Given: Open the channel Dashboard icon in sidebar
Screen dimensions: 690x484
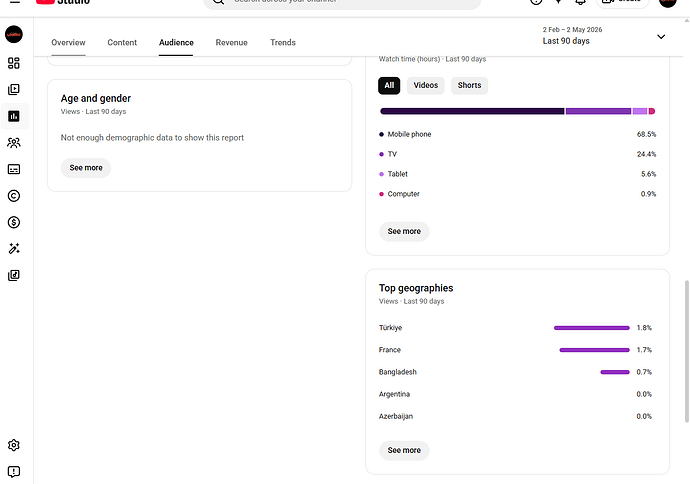Looking at the screenshot, I should [x=14, y=63].
